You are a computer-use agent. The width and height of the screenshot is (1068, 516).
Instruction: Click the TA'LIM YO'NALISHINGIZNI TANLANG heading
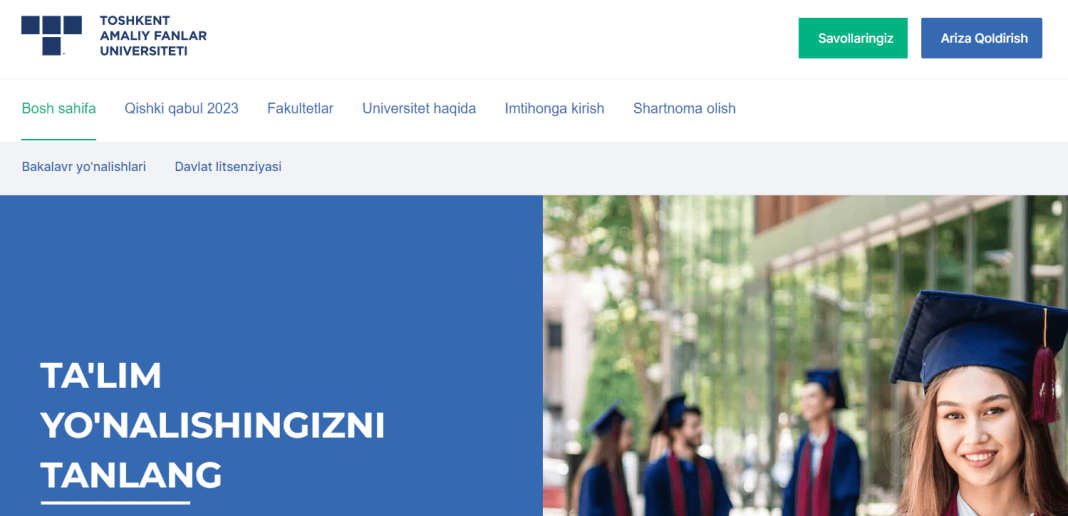(x=213, y=425)
